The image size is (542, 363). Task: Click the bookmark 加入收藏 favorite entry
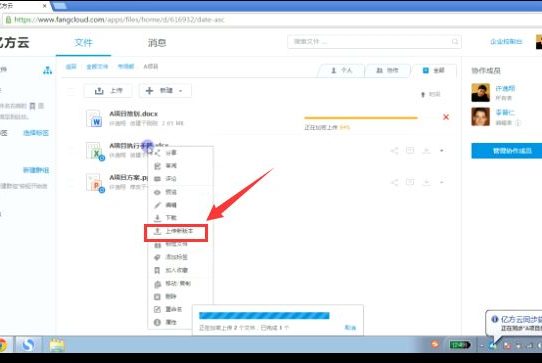(171, 270)
